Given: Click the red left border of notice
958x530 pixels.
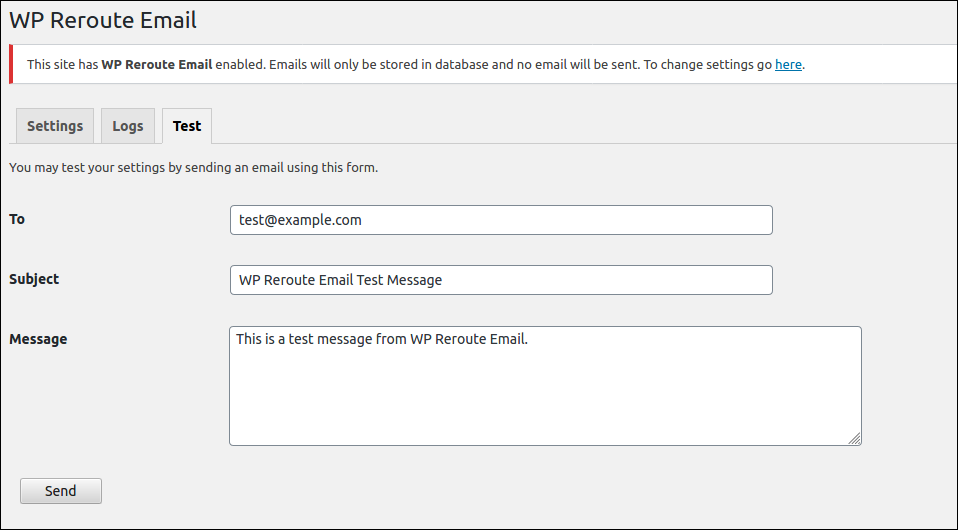Looking at the screenshot, I should coord(11,64).
